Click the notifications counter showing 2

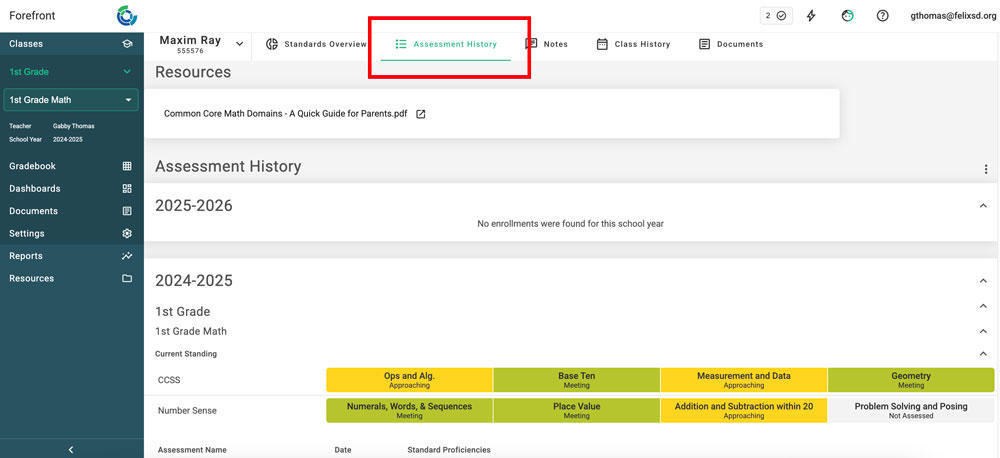775,16
